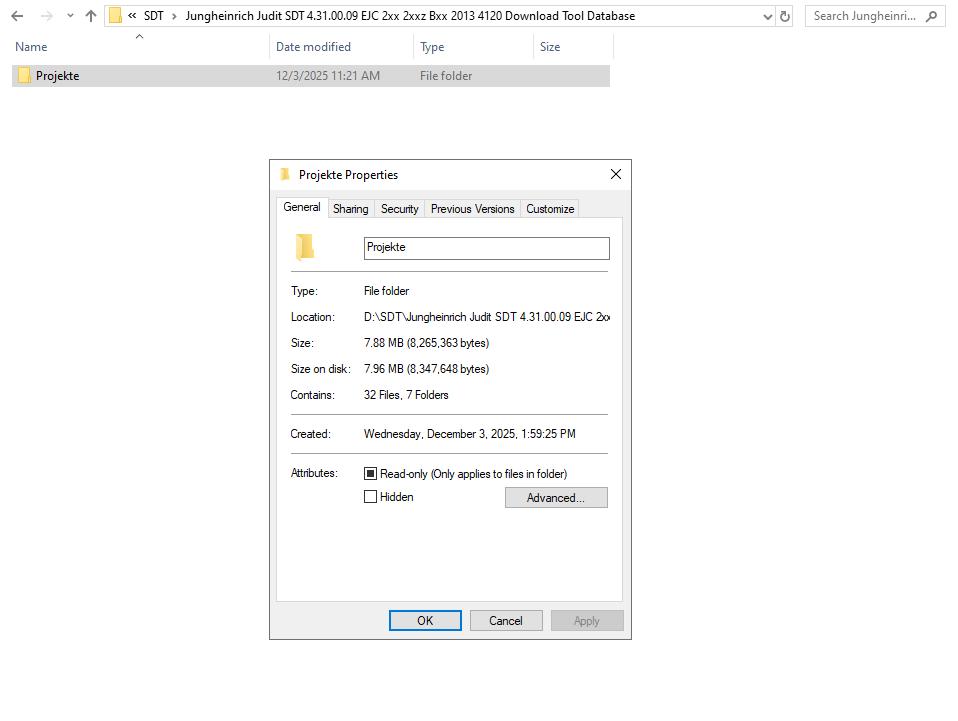958x721 pixels.
Task: Click the search magnifier icon
Action: click(x=931, y=16)
